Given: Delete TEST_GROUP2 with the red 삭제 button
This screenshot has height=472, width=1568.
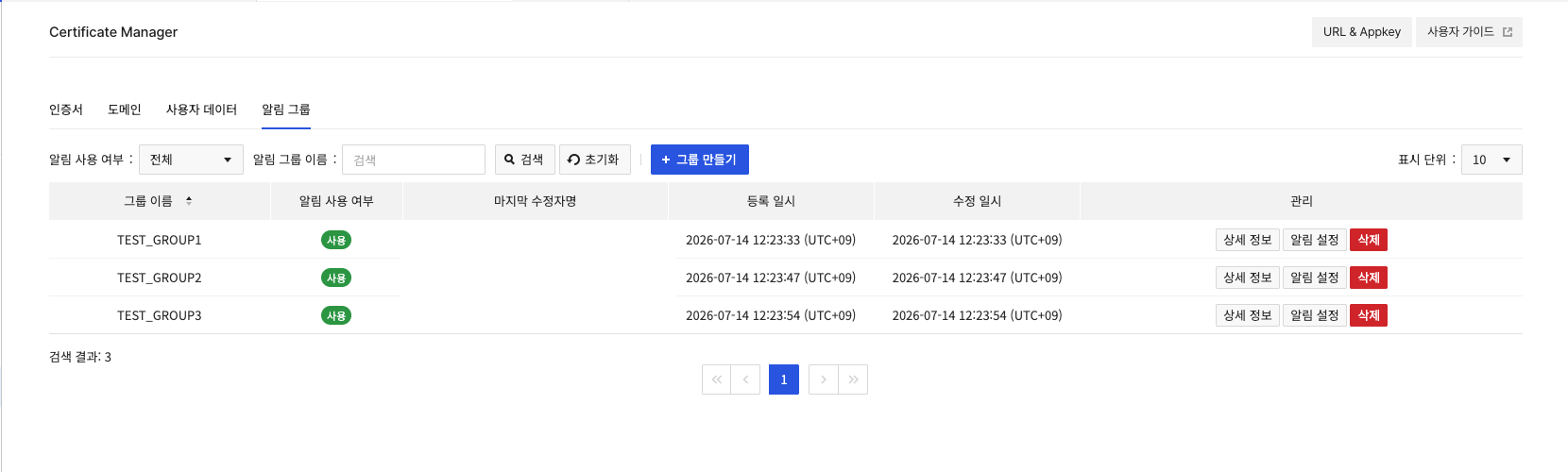Looking at the screenshot, I should (1369, 278).
